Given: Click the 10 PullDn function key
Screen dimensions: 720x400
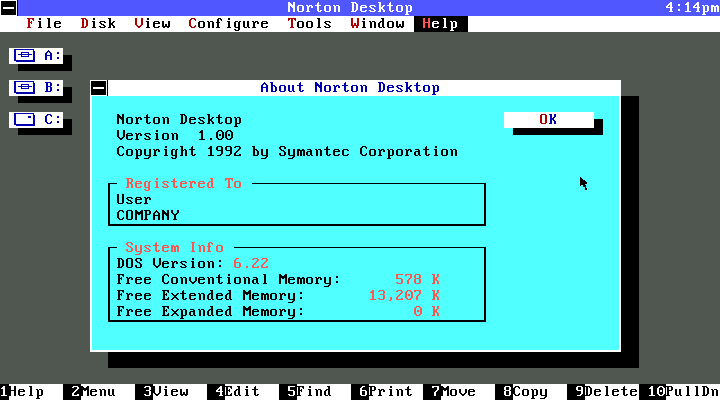Looking at the screenshot, I should coord(684,392).
